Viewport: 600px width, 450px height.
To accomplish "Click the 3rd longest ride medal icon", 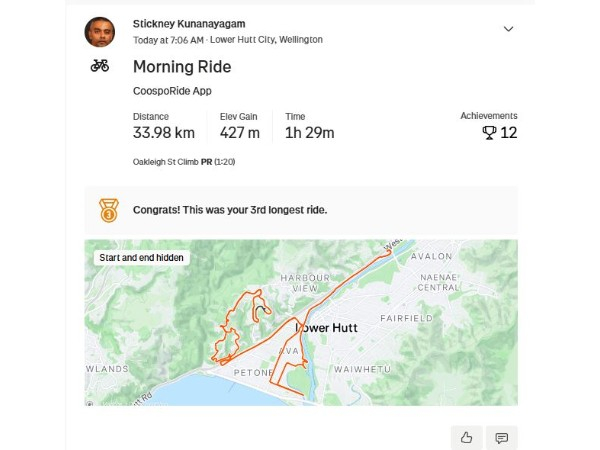I will (x=108, y=210).
